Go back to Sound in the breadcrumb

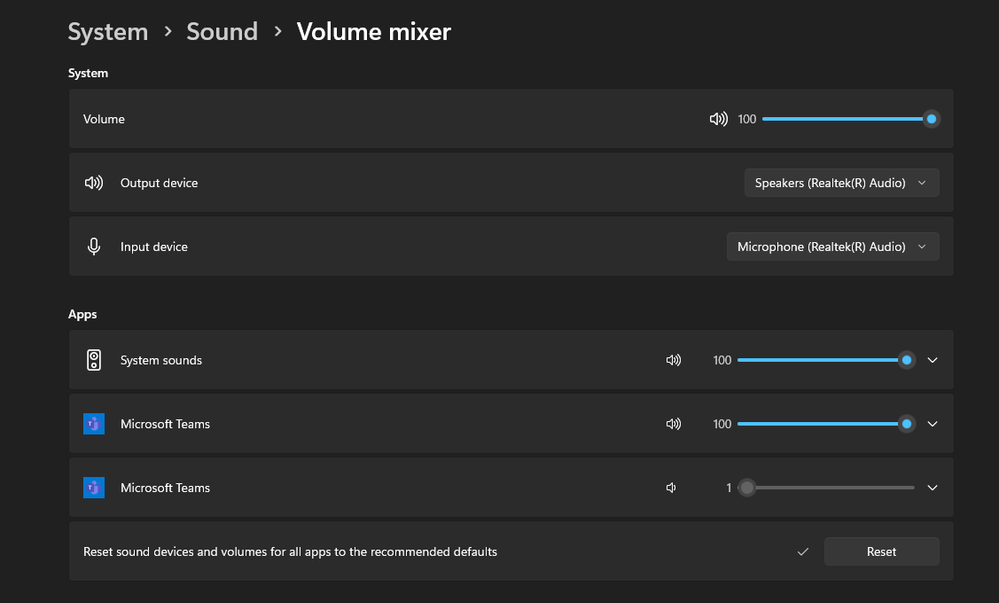(222, 32)
